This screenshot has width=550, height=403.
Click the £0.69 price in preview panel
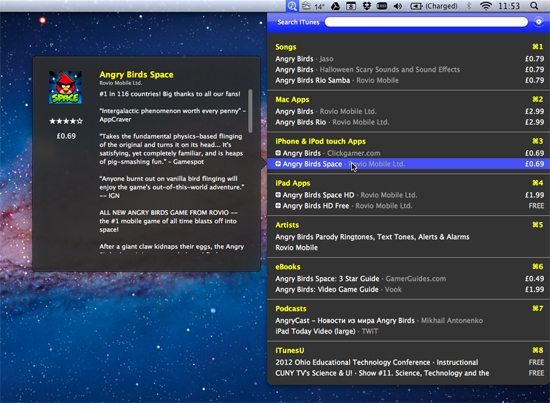point(66,136)
